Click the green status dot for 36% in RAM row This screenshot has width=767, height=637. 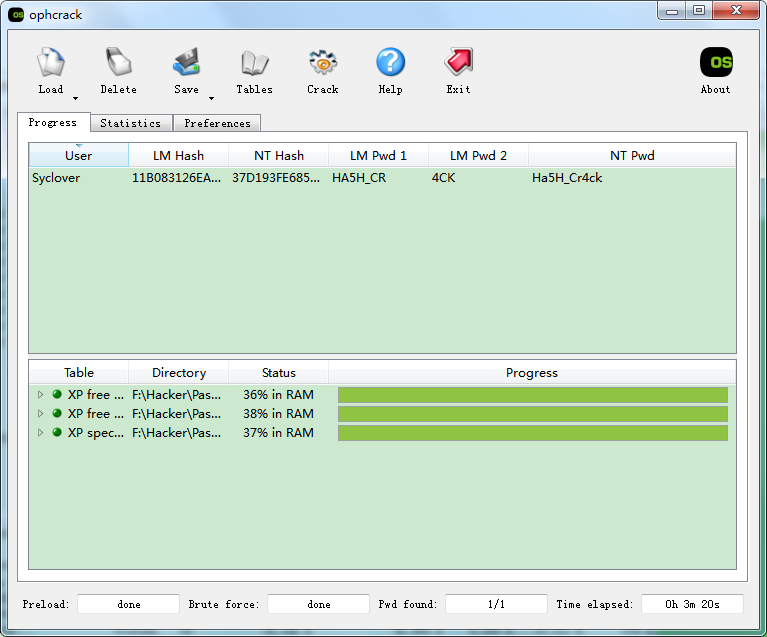click(x=57, y=394)
